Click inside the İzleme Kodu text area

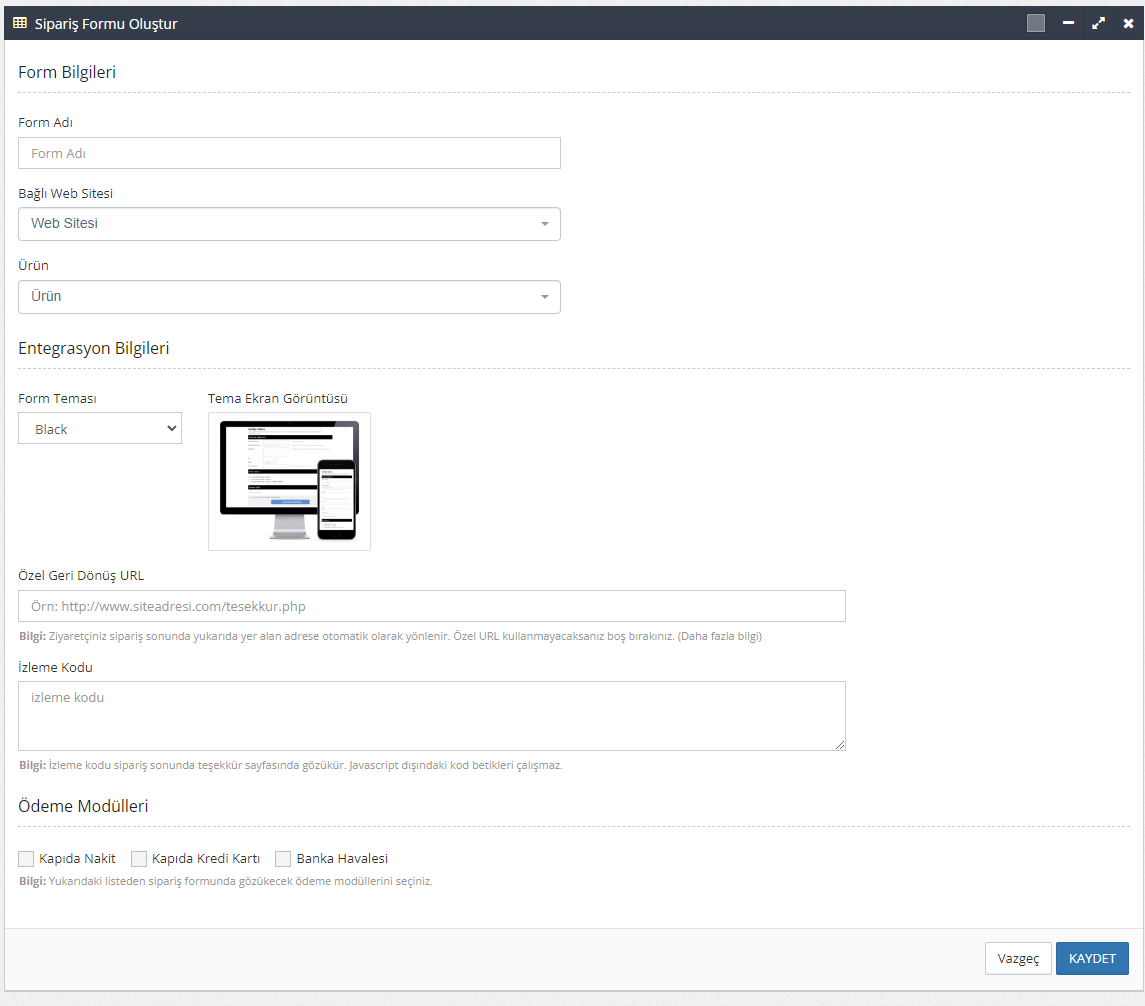click(x=431, y=715)
